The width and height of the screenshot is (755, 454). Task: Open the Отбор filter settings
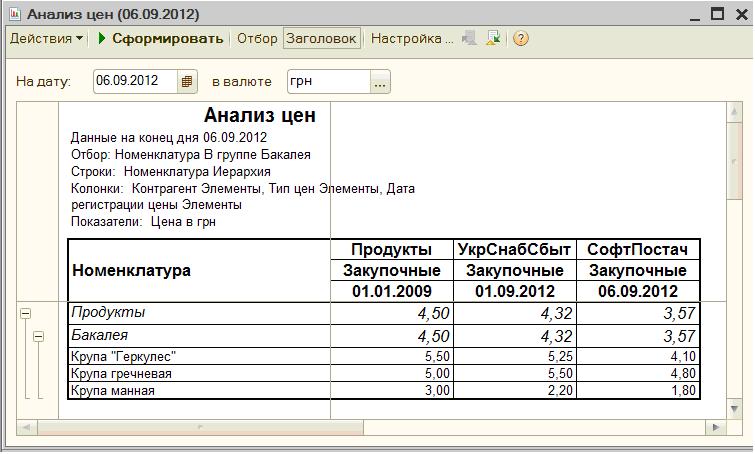[x=256, y=39]
